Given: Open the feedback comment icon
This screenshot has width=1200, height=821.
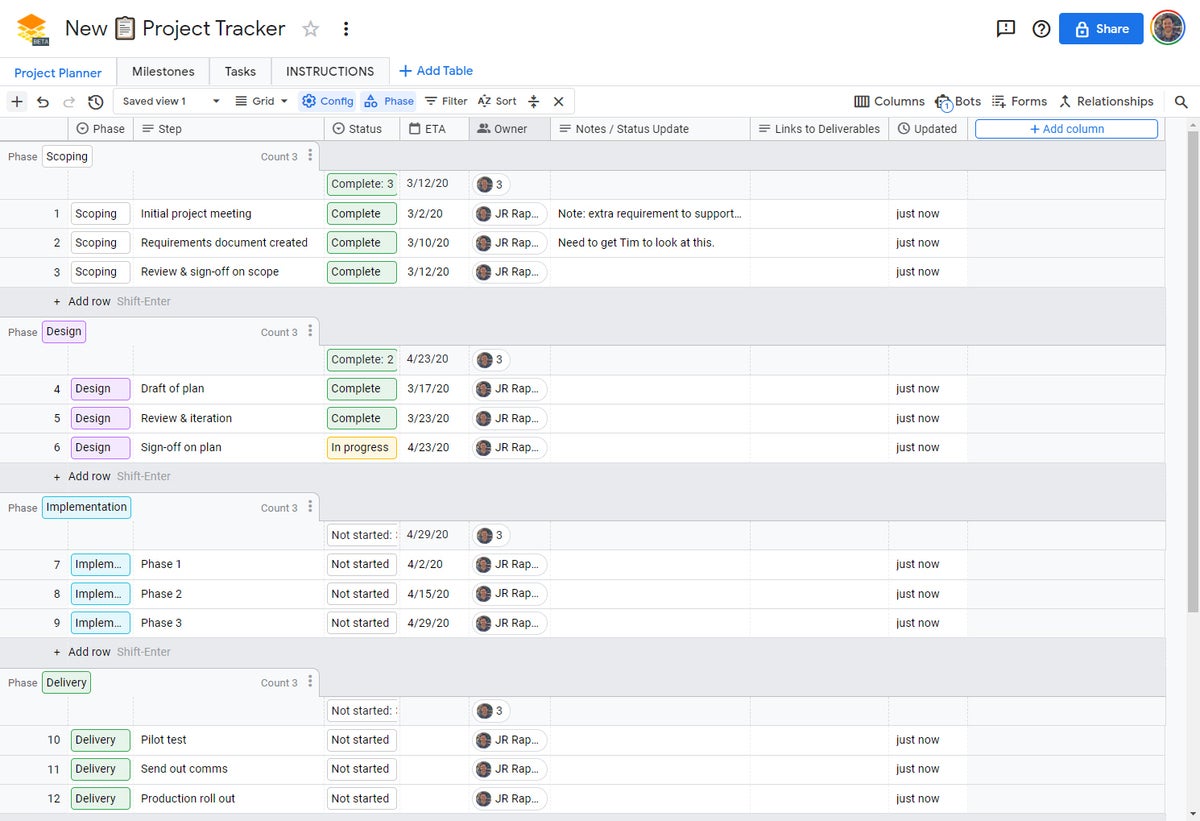Looking at the screenshot, I should pyautogui.click(x=1006, y=29).
